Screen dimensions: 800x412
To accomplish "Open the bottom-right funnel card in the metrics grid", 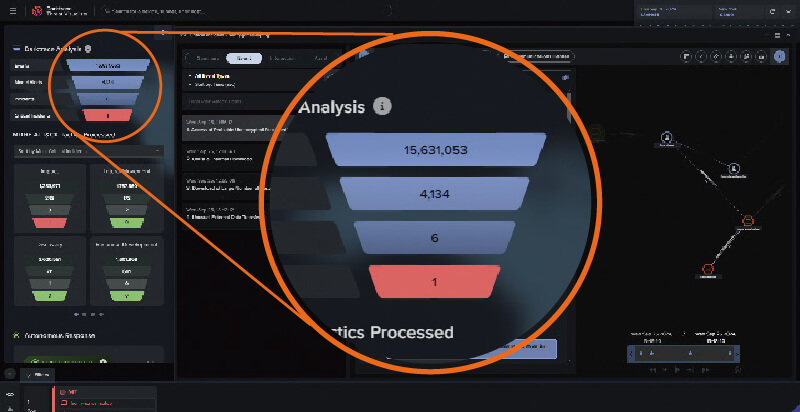I will tap(127, 271).
